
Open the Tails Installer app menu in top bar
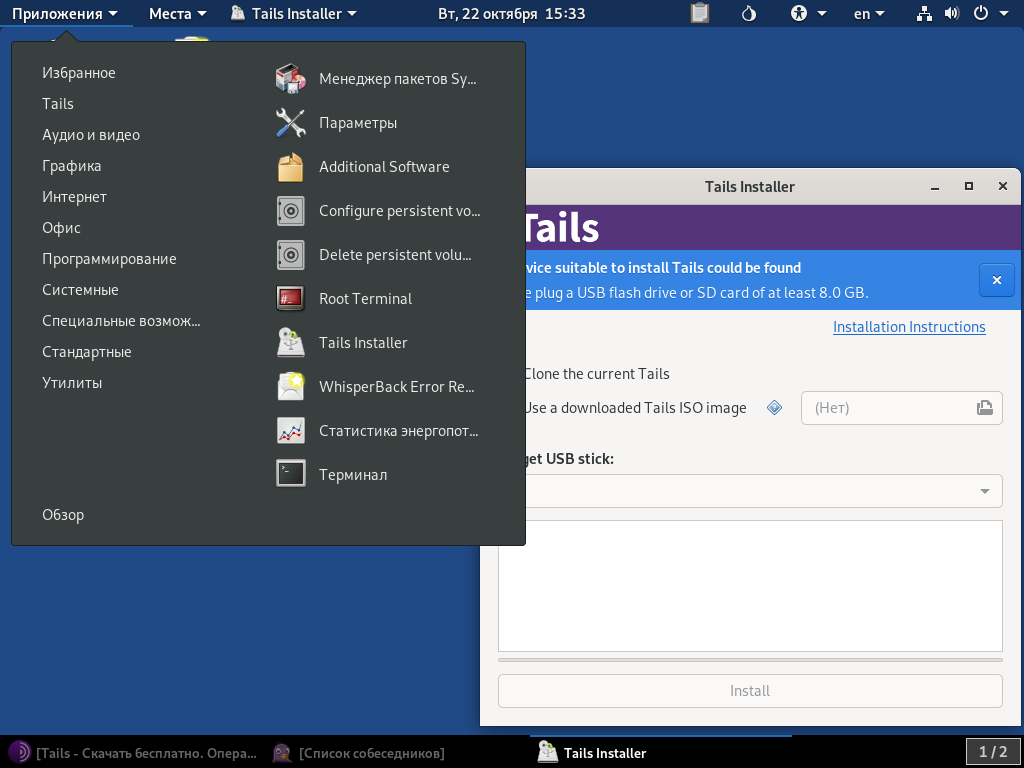(294, 13)
